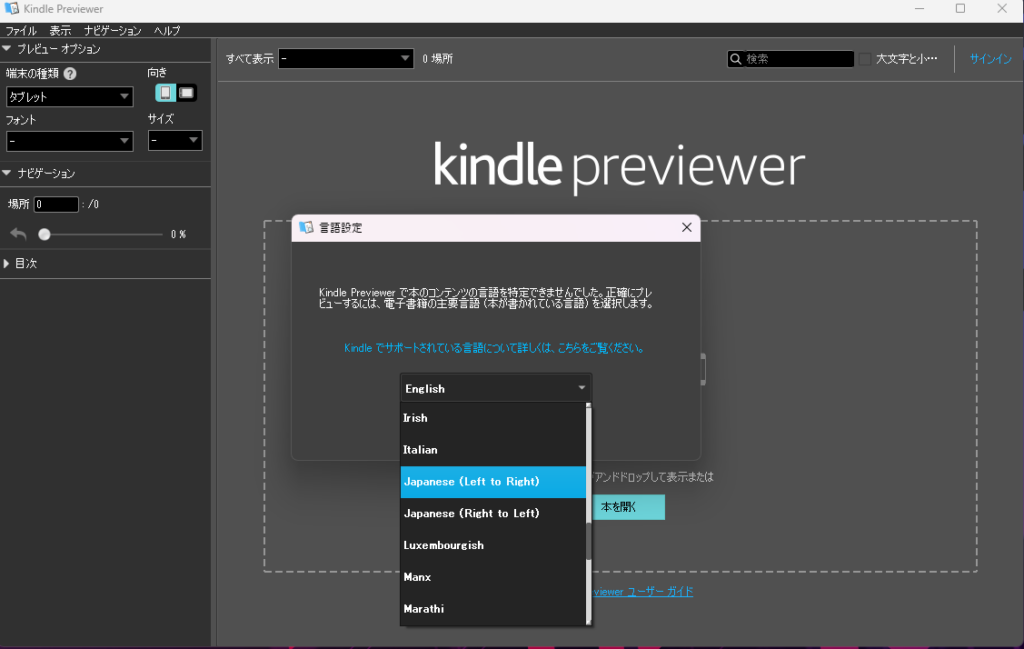Image resolution: width=1024 pixels, height=649 pixels.
Task: Open the ヘルプ menu
Action: [x=167, y=31]
